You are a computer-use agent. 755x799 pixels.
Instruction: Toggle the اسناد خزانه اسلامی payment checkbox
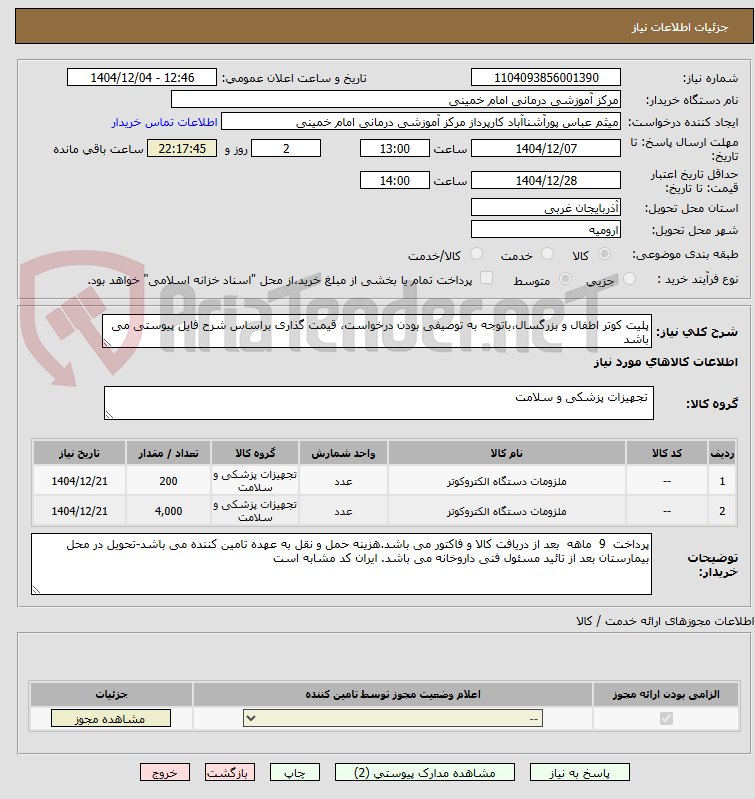pos(487,278)
